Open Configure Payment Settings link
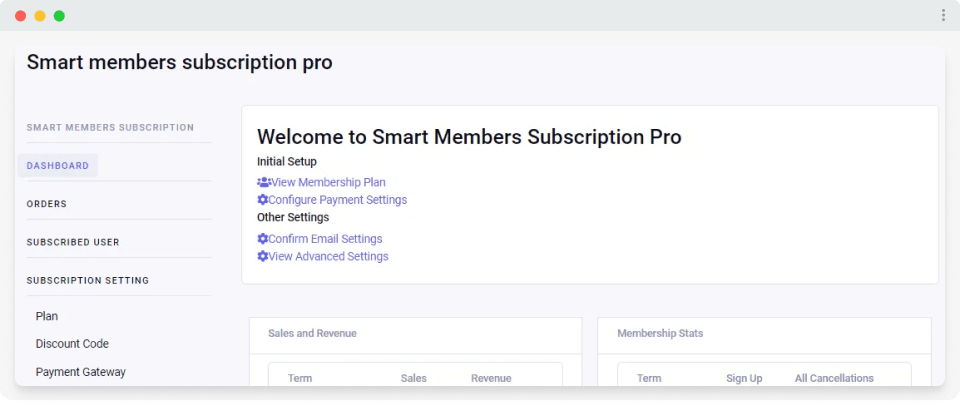 coord(337,200)
